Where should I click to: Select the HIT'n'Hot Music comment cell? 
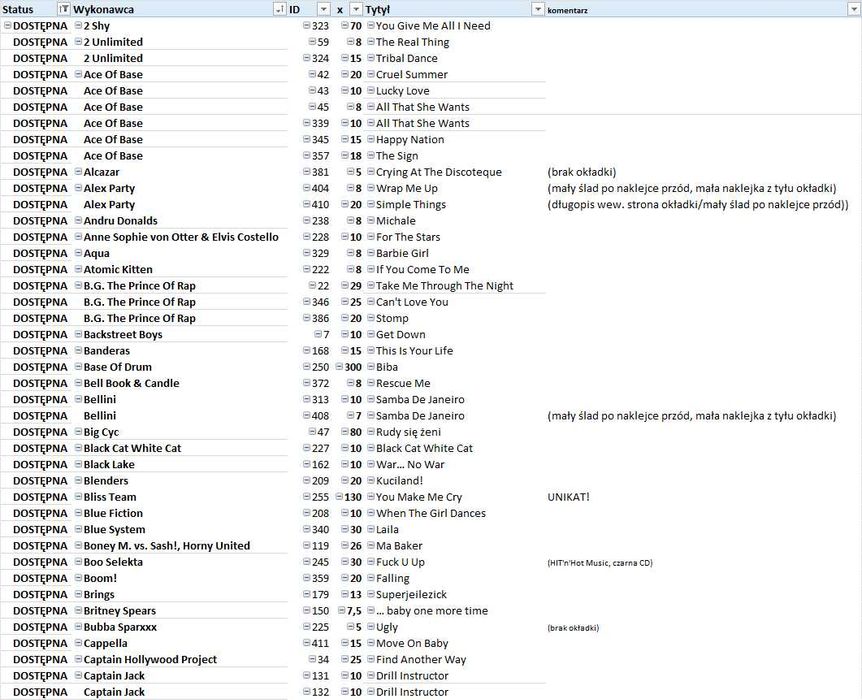600,563
